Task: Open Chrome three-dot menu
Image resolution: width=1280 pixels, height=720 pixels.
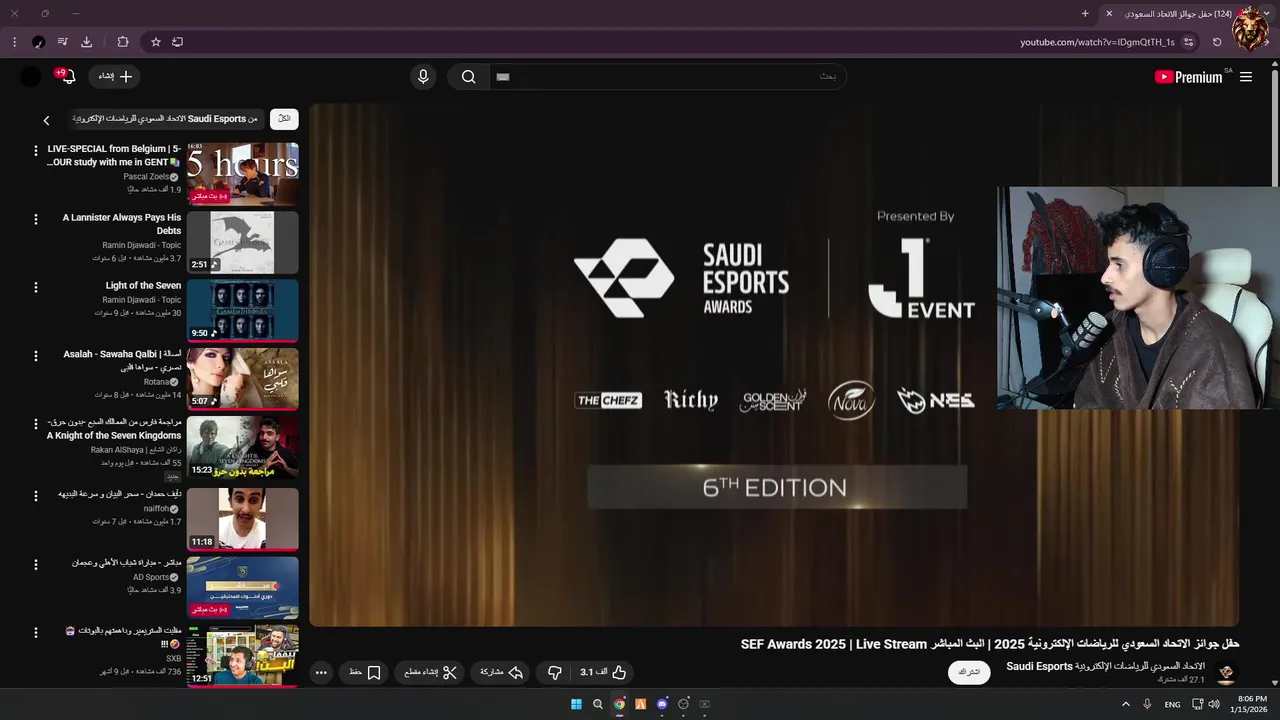Action: 14,42
